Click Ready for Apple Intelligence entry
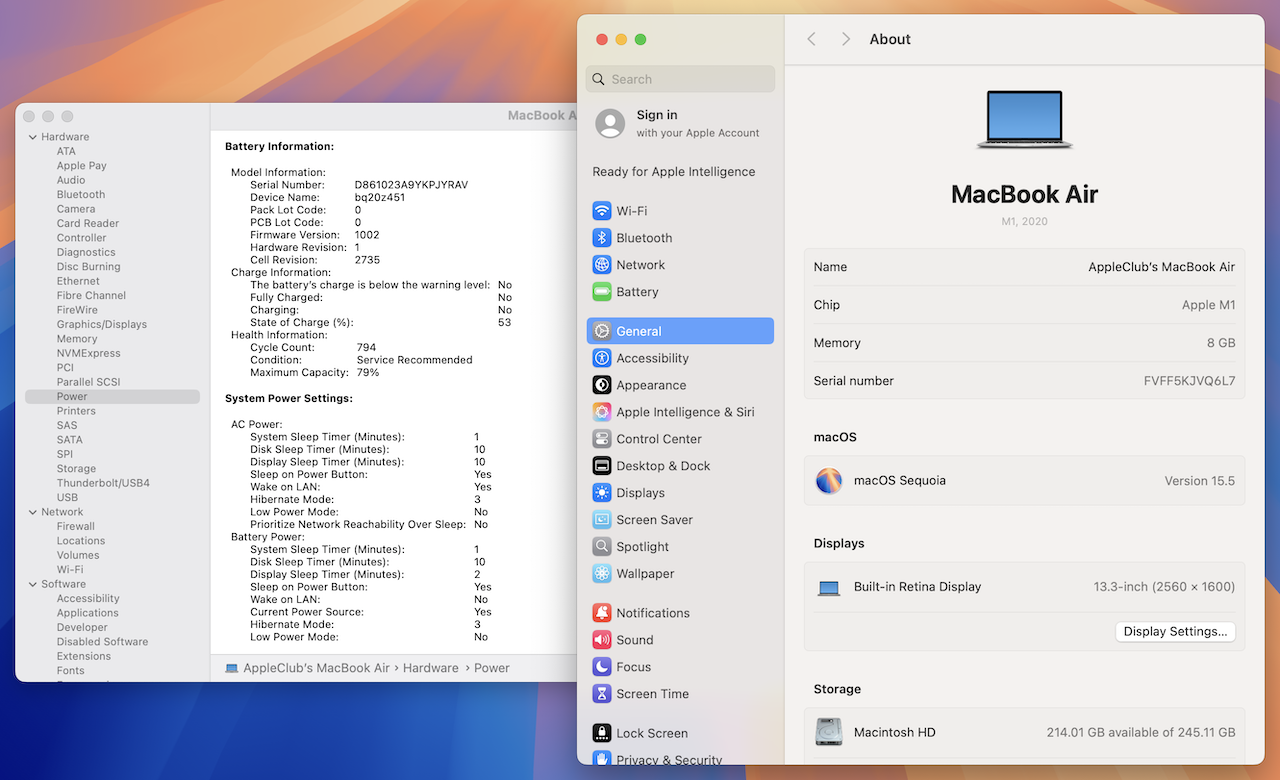The width and height of the screenshot is (1280, 780). (x=674, y=172)
